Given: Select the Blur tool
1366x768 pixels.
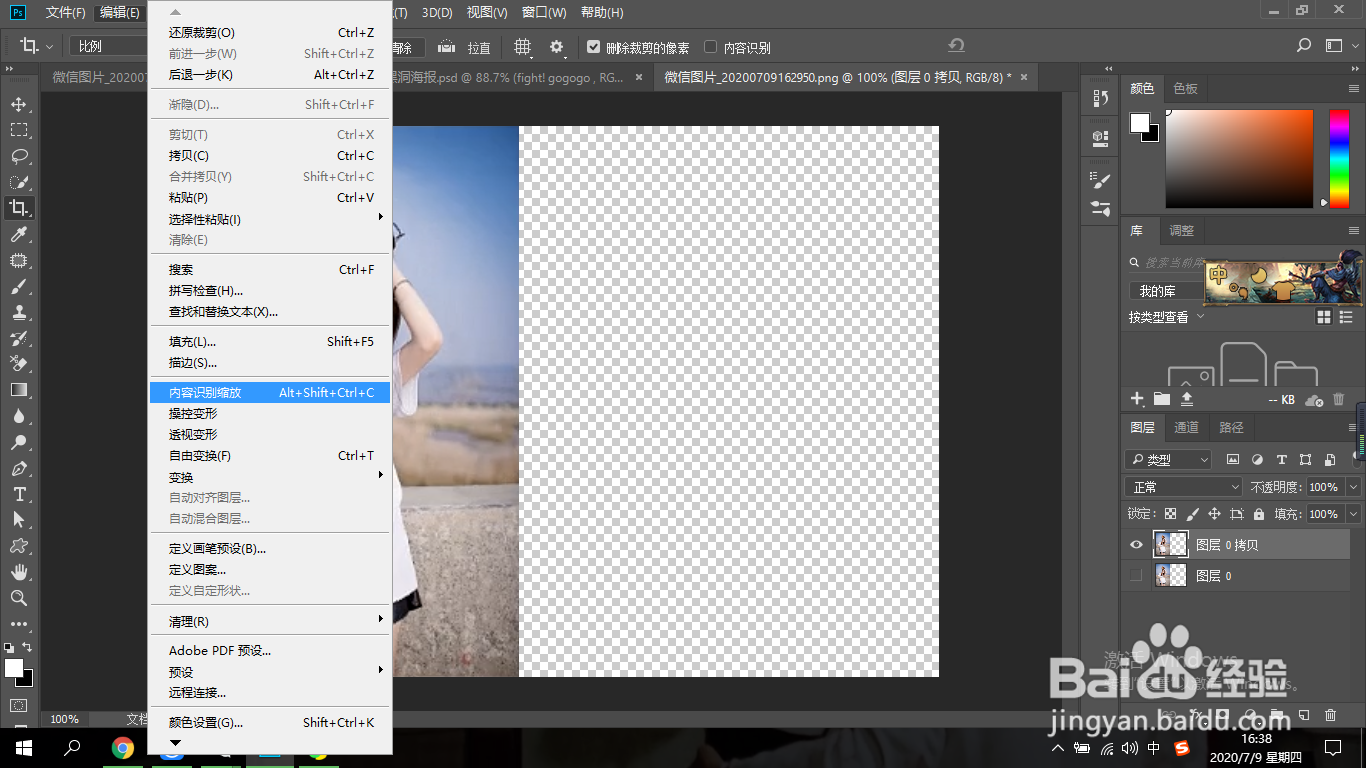Looking at the screenshot, I should point(19,416).
